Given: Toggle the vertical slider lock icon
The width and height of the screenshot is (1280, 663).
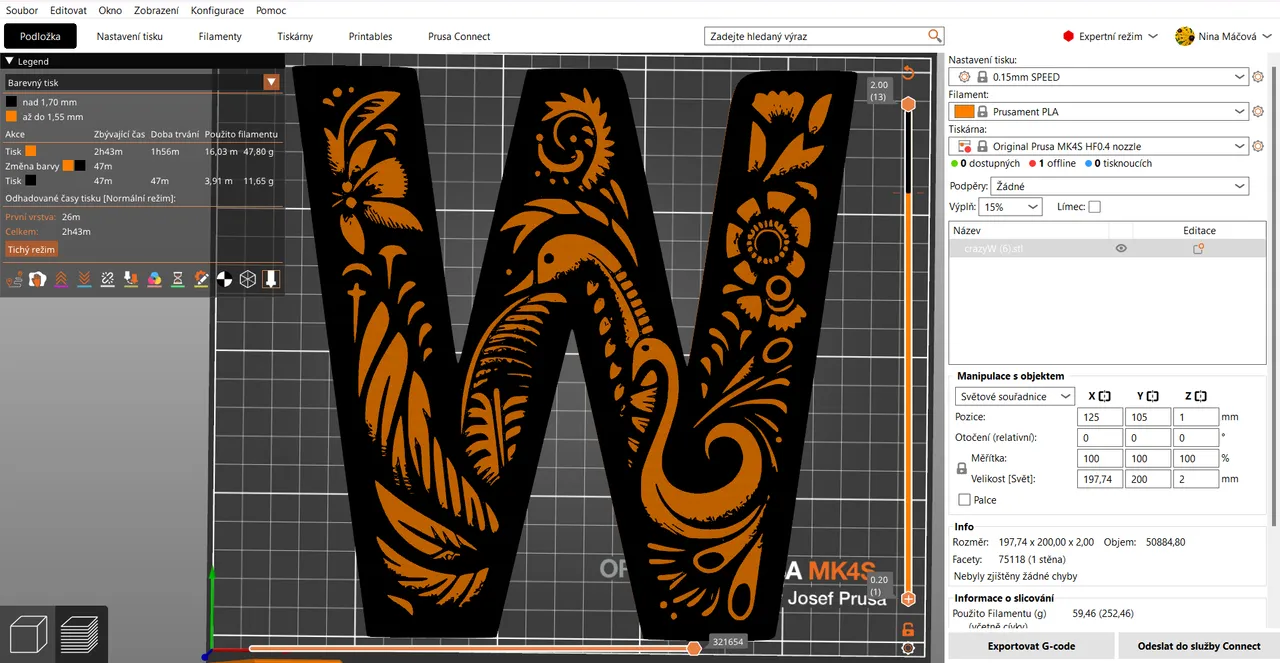Looking at the screenshot, I should click(908, 629).
